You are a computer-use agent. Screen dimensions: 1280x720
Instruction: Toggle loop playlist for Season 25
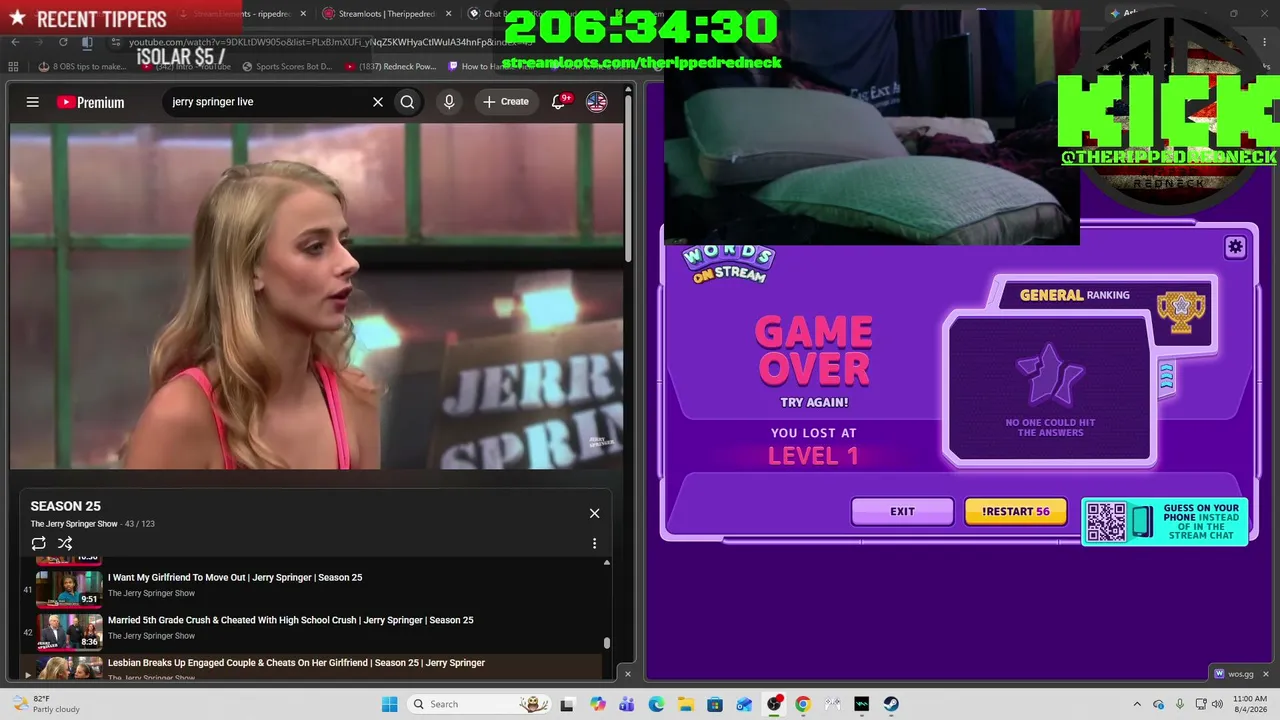tap(38, 543)
